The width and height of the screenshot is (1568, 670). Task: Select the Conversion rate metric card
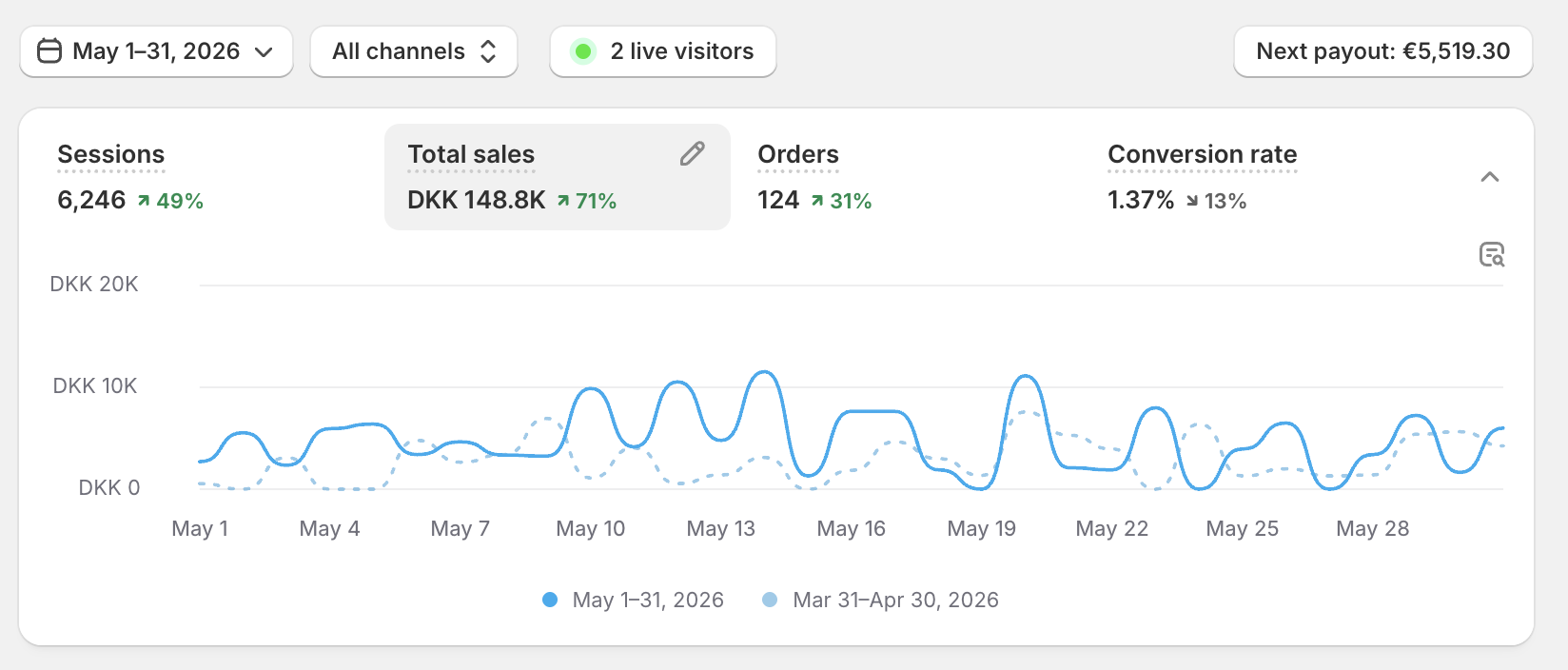1259,177
